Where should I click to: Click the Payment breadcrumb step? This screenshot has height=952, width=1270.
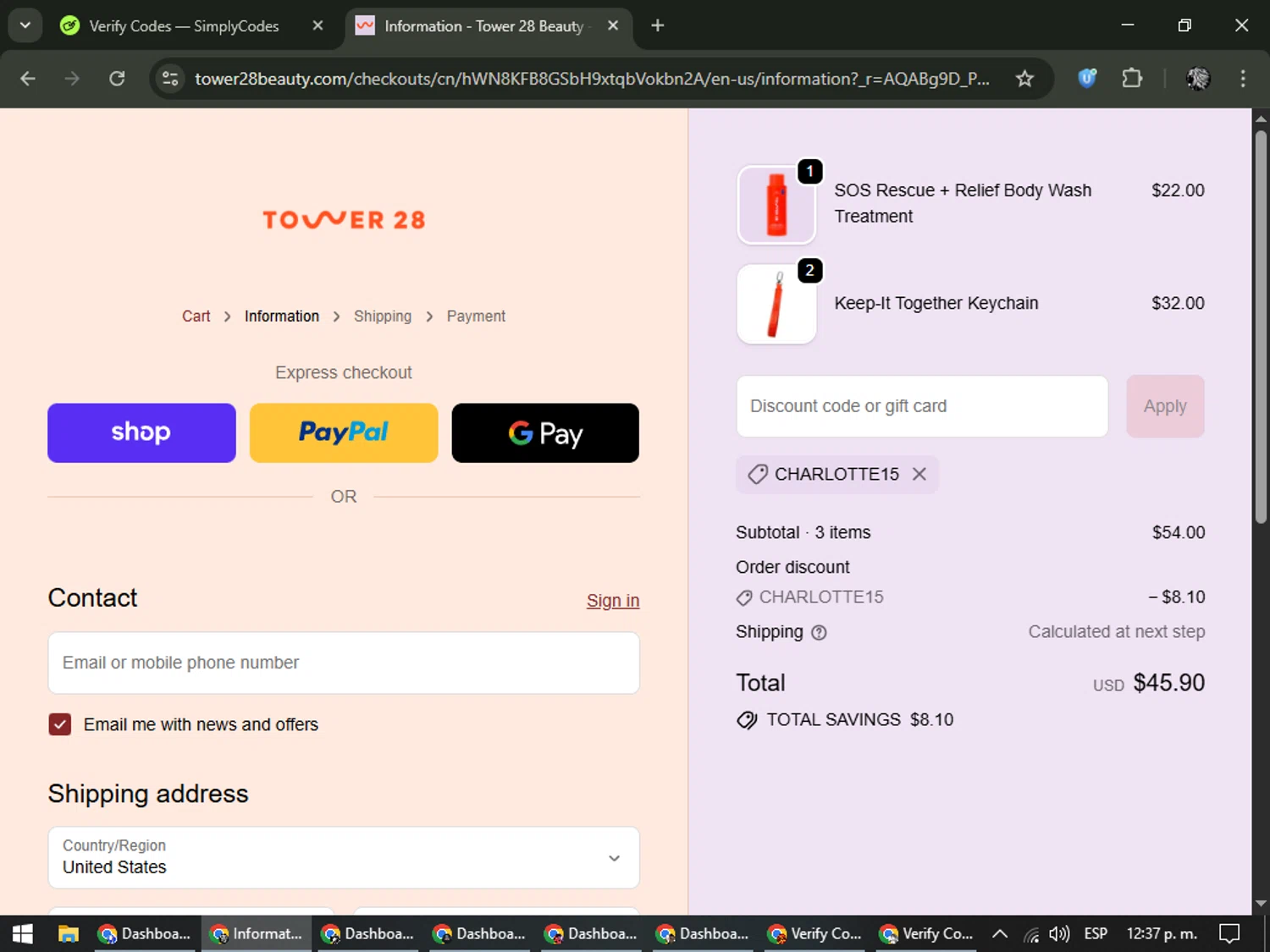pyautogui.click(x=476, y=316)
